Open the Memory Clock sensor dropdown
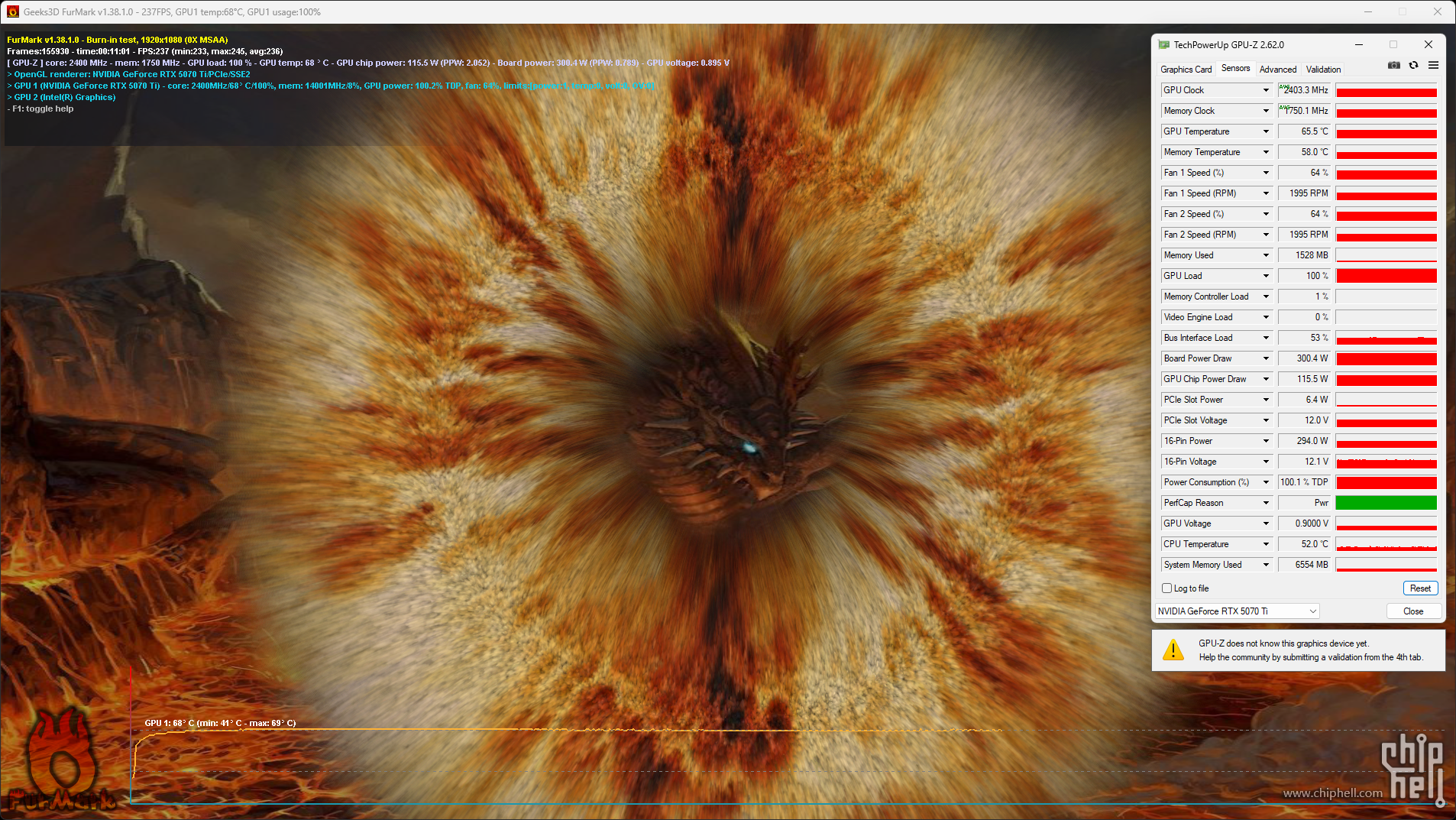 [1266, 111]
